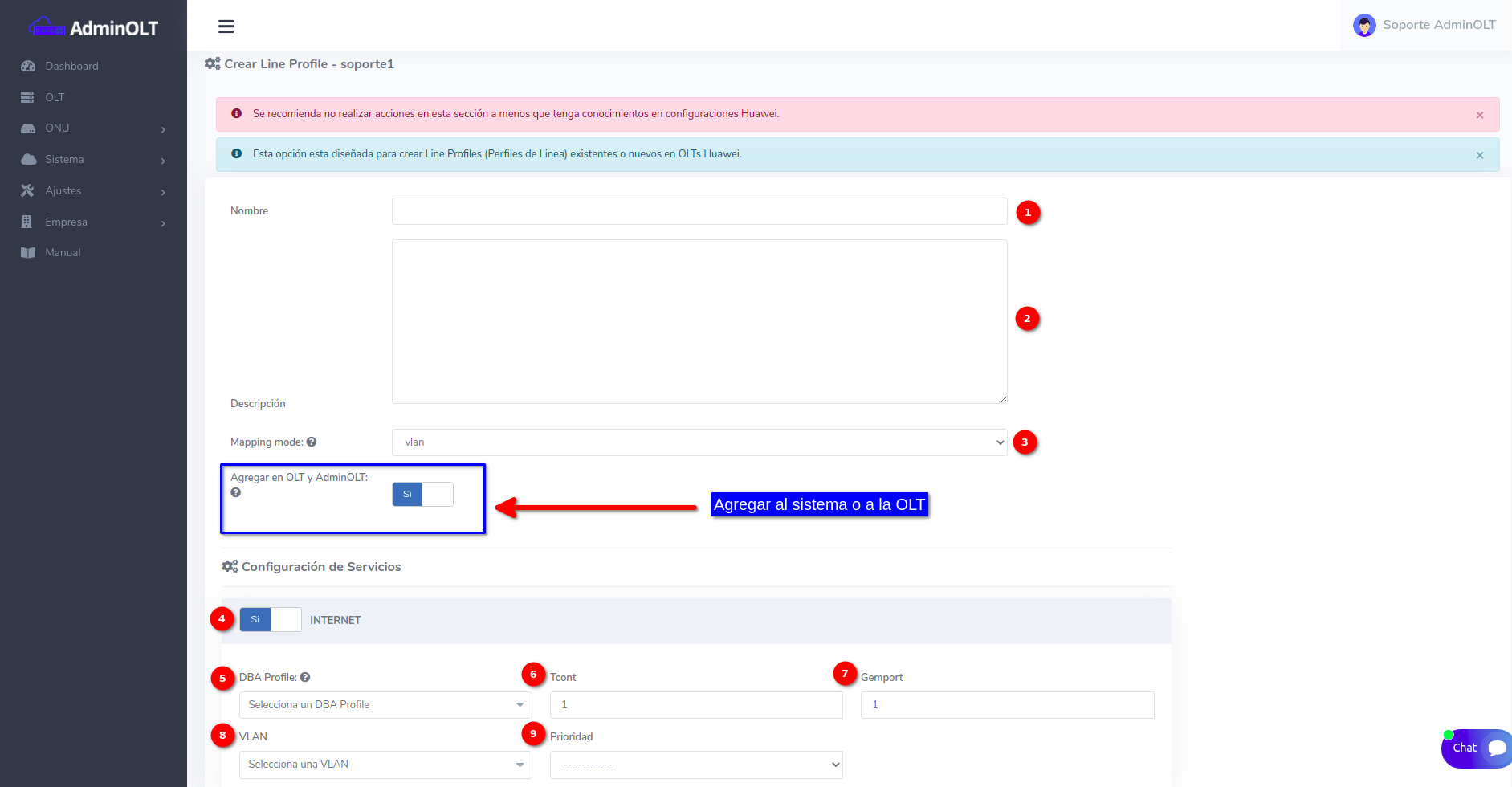Open the VLAN selector dropdown

(385, 765)
